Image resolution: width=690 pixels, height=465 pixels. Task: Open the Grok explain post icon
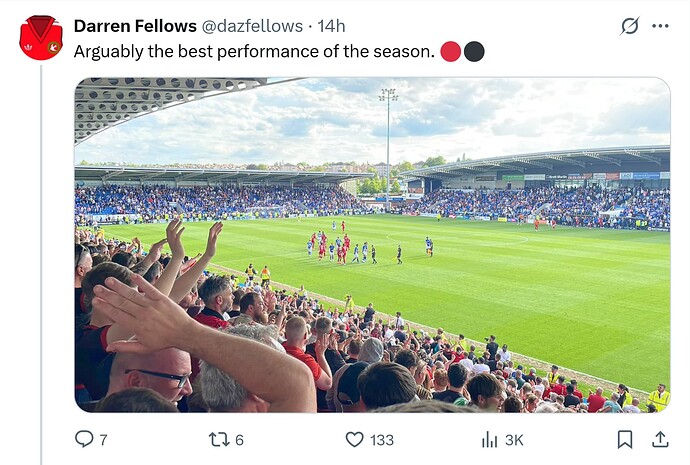click(630, 26)
